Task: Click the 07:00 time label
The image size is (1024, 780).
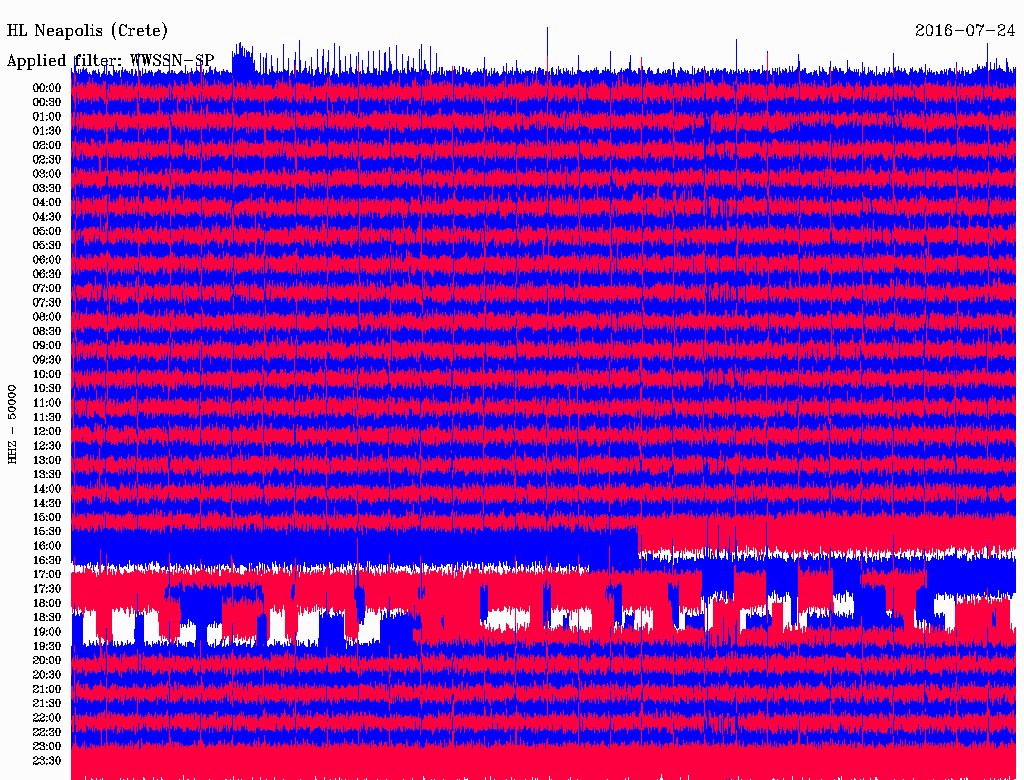Action: pyautogui.click(x=47, y=288)
